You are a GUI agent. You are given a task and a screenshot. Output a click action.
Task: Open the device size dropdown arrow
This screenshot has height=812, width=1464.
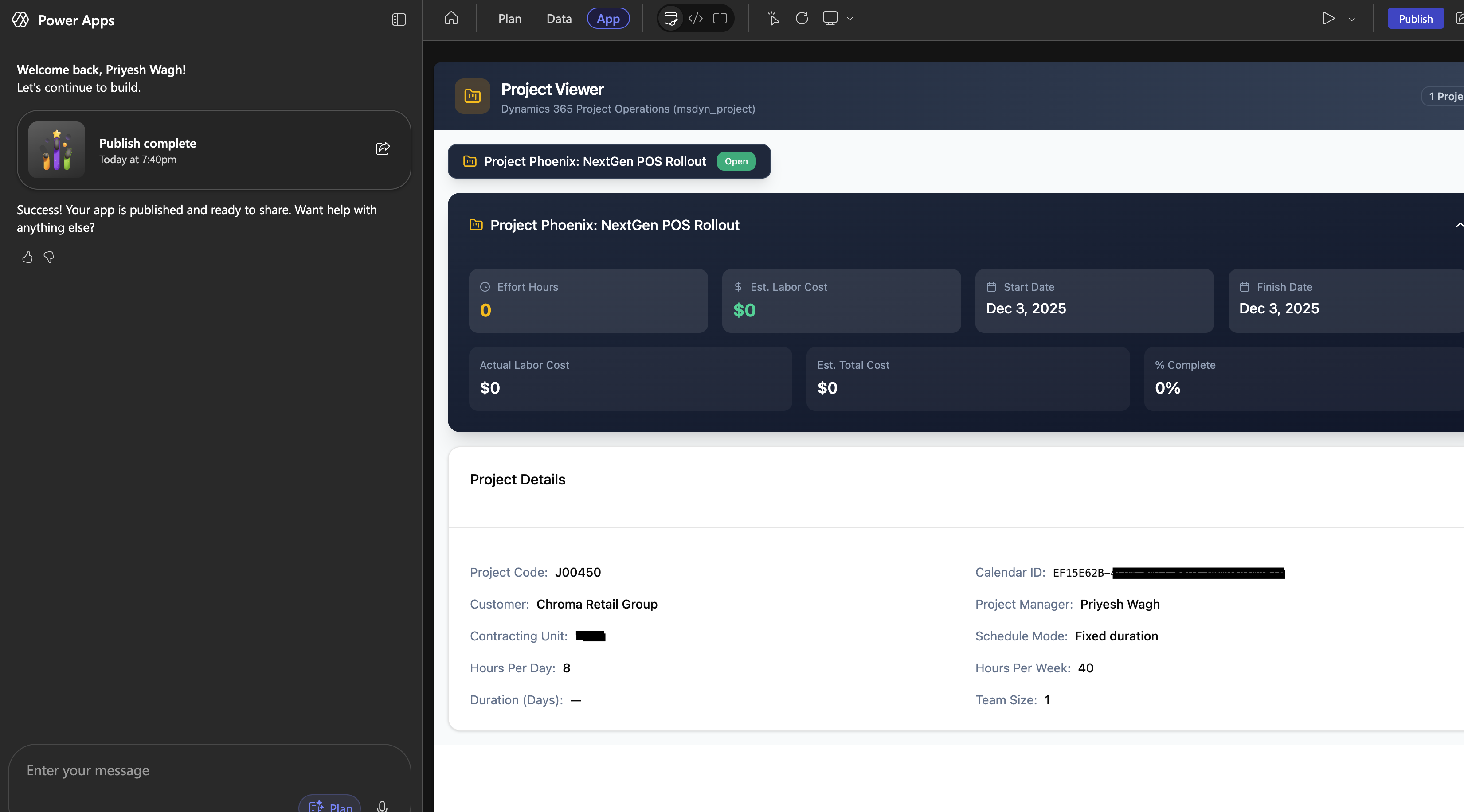(849, 20)
